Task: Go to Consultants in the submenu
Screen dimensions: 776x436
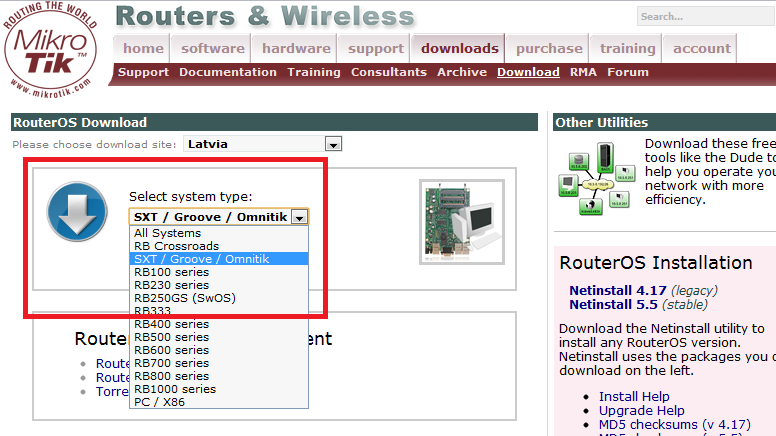Action: pyautogui.click(x=388, y=72)
